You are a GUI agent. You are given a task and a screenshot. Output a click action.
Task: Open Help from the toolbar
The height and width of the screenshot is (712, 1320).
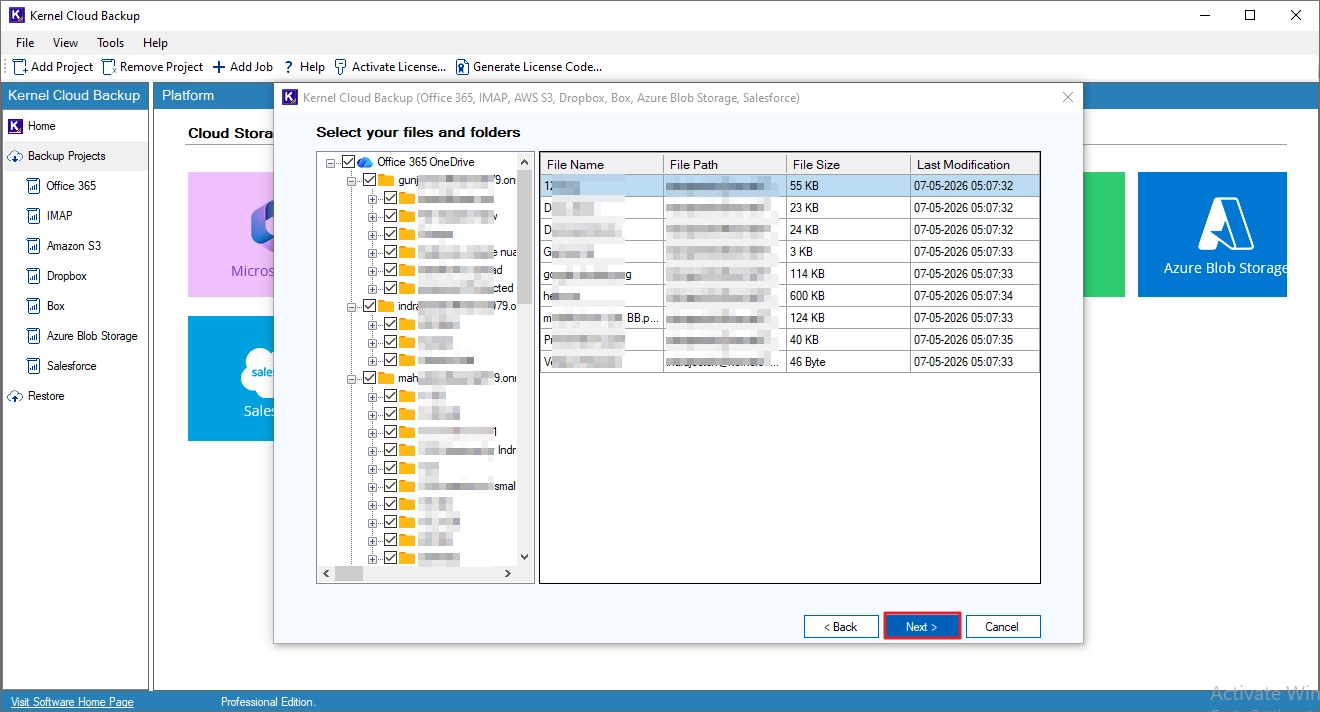tap(305, 67)
